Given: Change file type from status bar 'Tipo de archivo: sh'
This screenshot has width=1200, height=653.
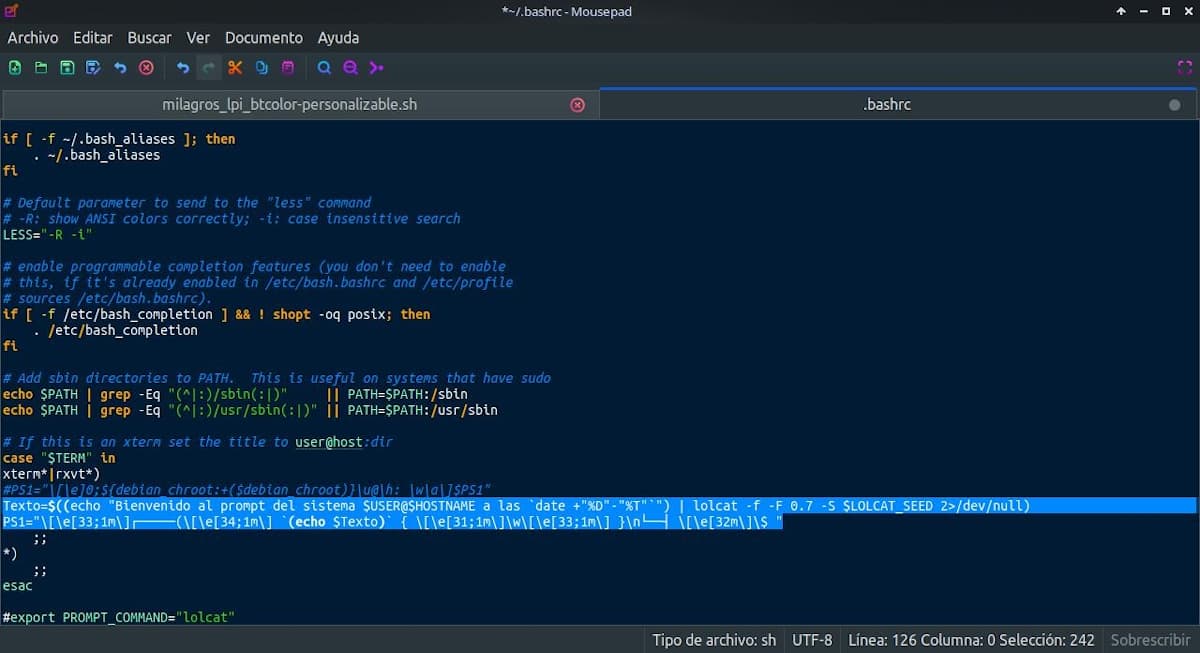Looking at the screenshot, I should (714, 640).
